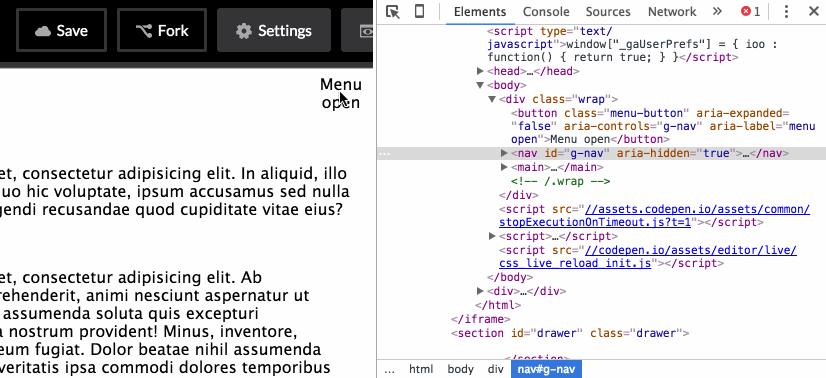
Task: Select the closing </html> tag line
Action: (498, 305)
